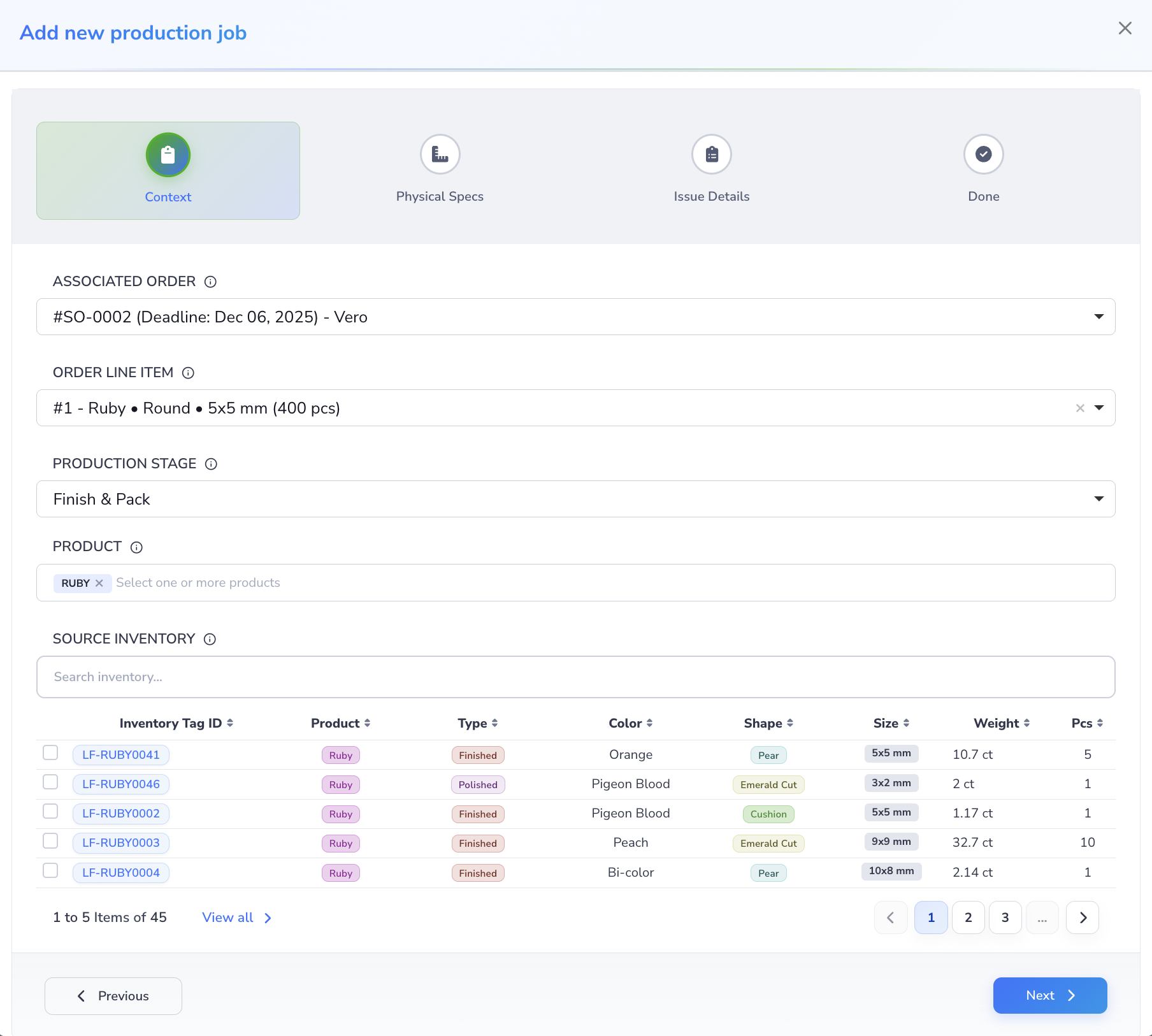Click the ellipsis pagination button
This screenshot has width=1152, height=1036.
tap(1042, 917)
